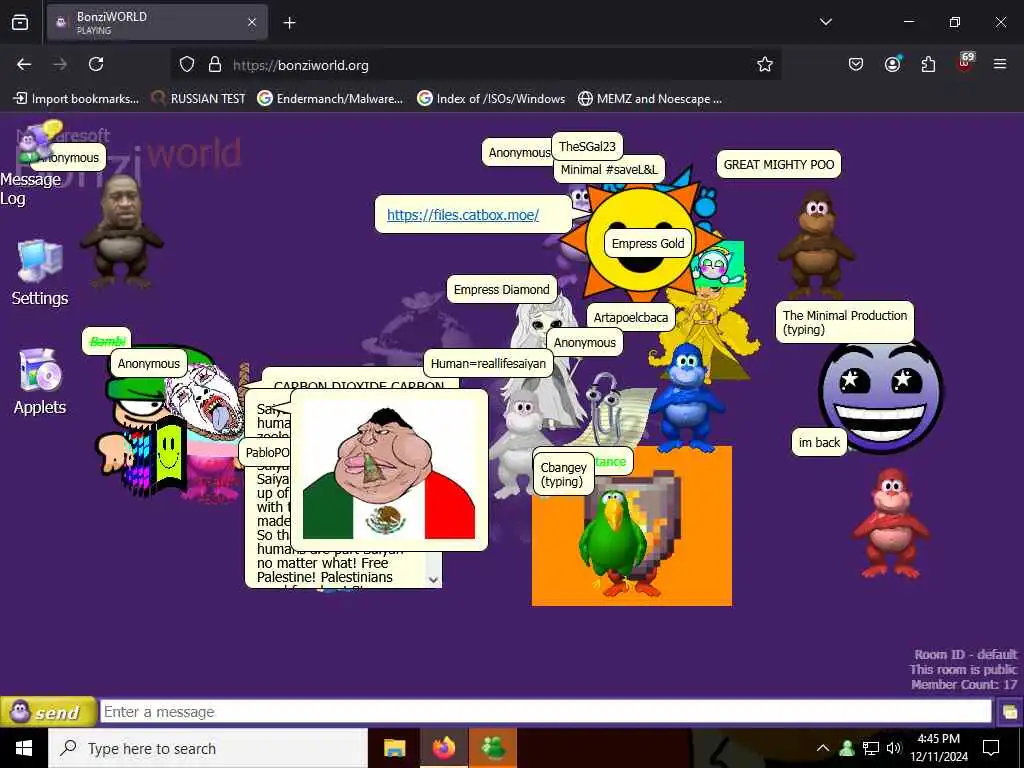Open the Firefox application menu

pos(1000,64)
